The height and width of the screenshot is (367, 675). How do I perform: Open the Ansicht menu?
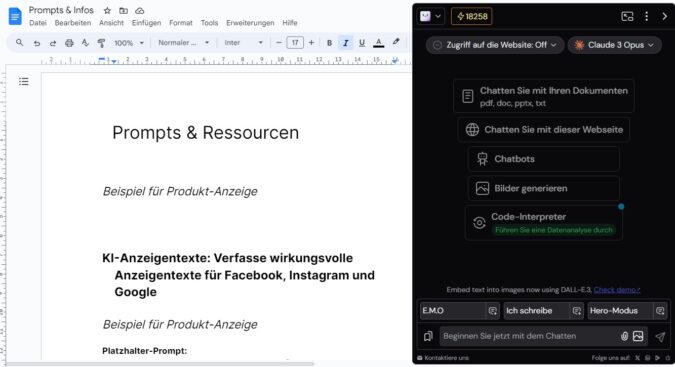coord(111,23)
